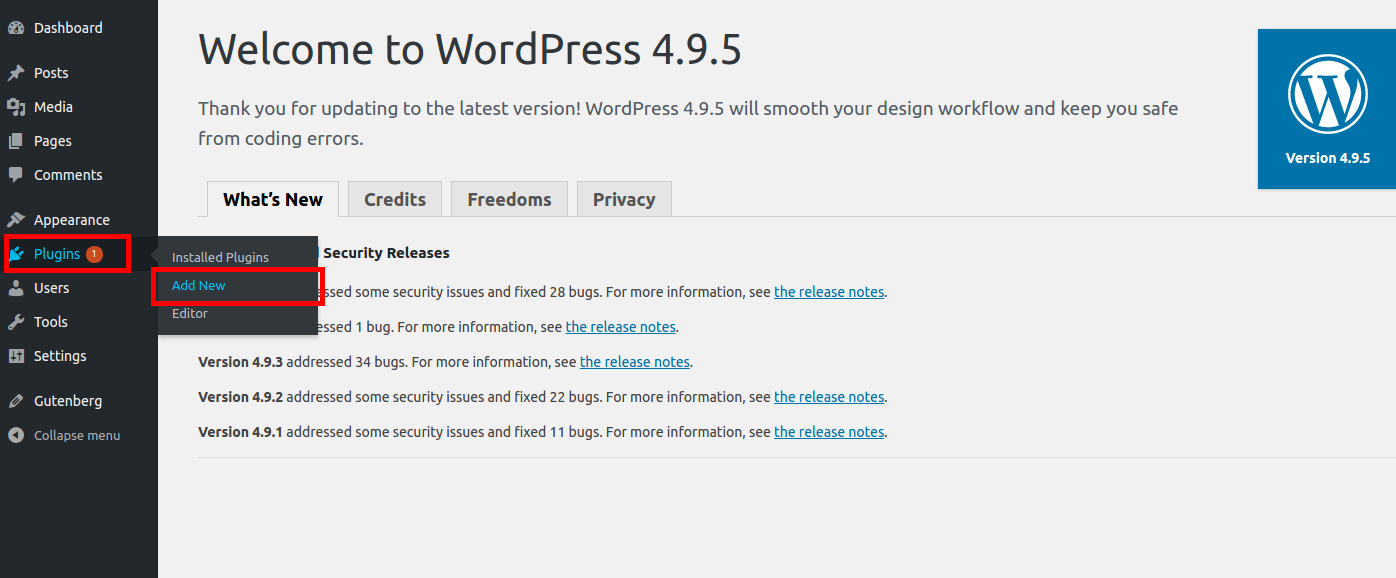The image size is (1396, 578).
Task: Click the Settings sliders icon
Action: point(16,356)
